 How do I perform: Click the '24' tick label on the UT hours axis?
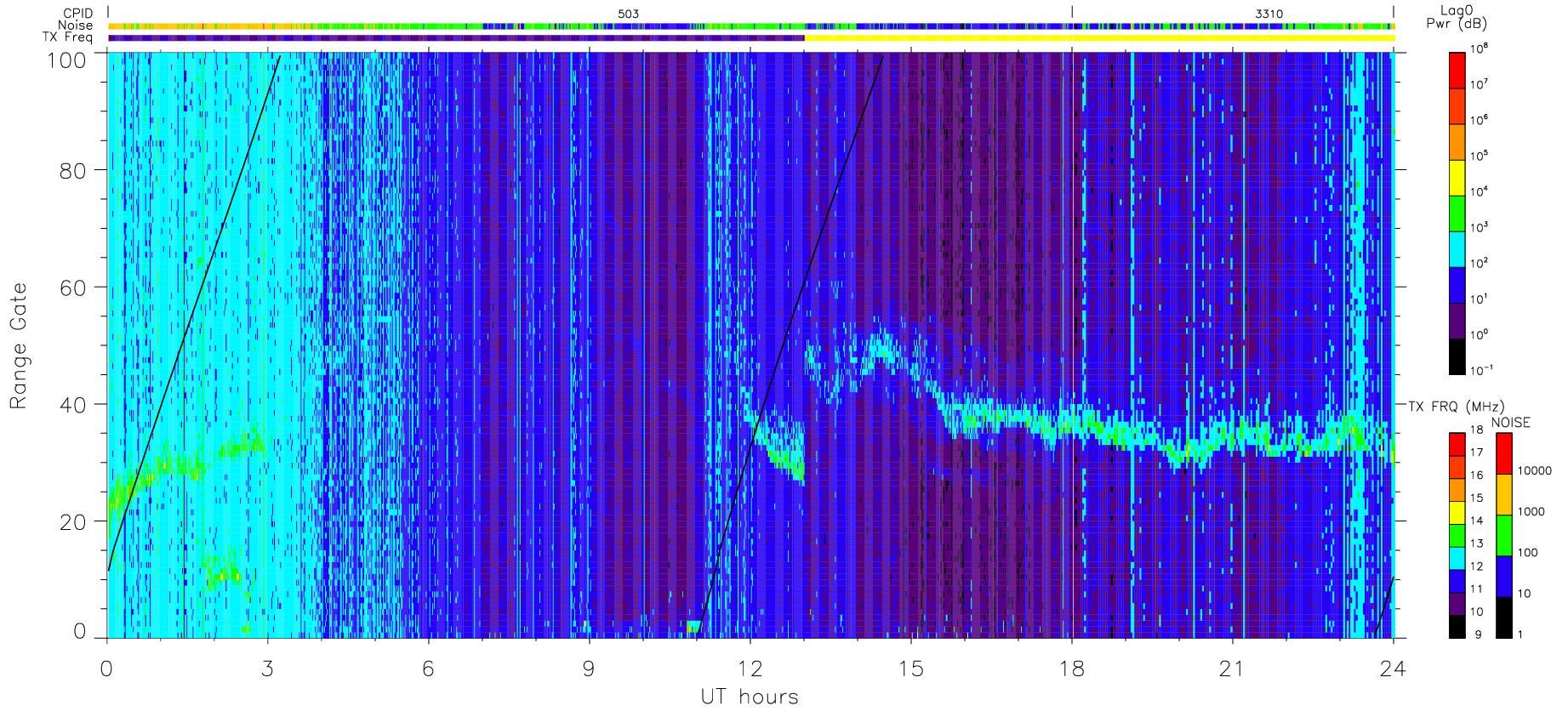pyautogui.click(x=1393, y=669)
